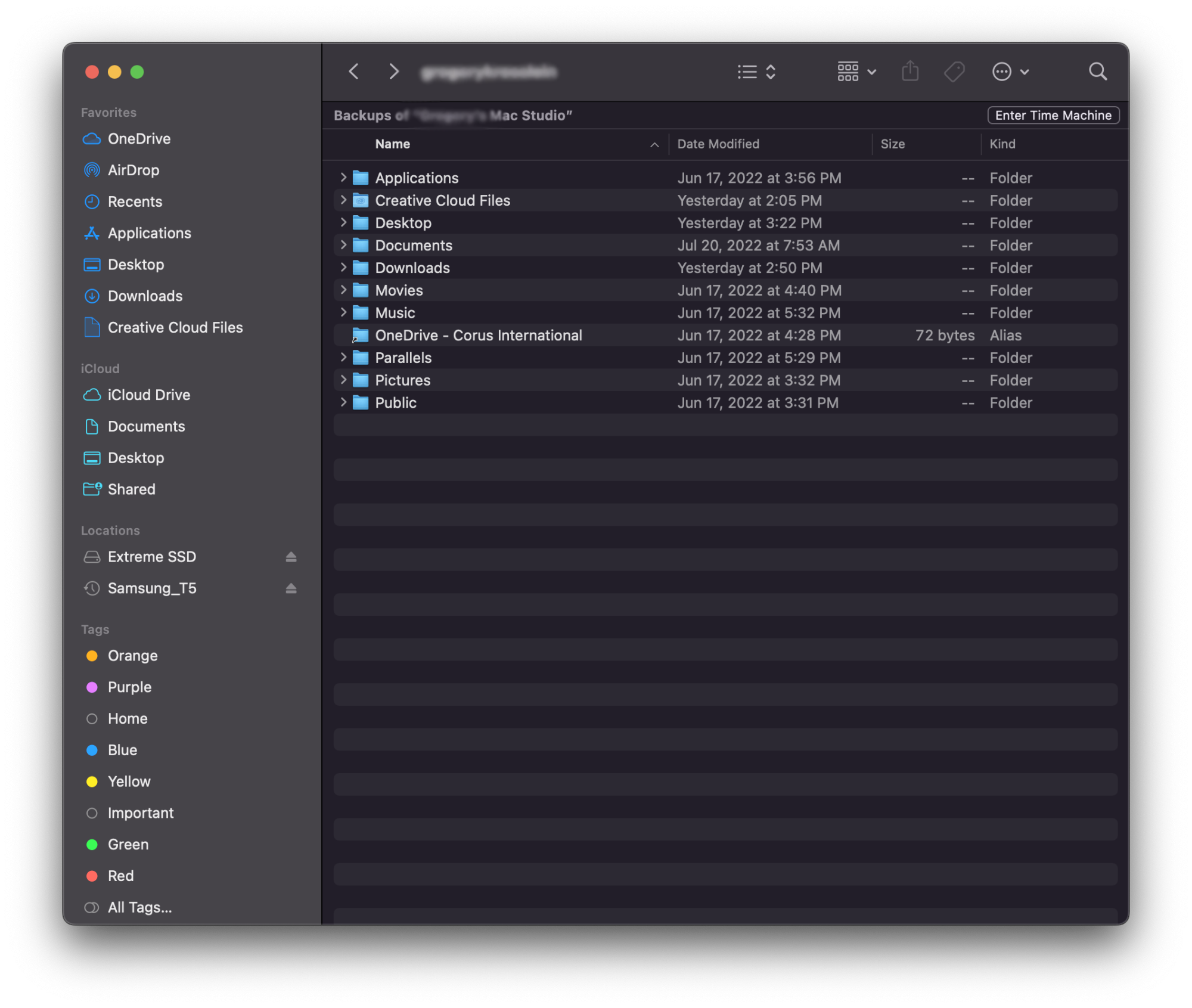The image size is (1192, 1008).
Task: Open Recents in the sidebar
Action: click(135, 202)
